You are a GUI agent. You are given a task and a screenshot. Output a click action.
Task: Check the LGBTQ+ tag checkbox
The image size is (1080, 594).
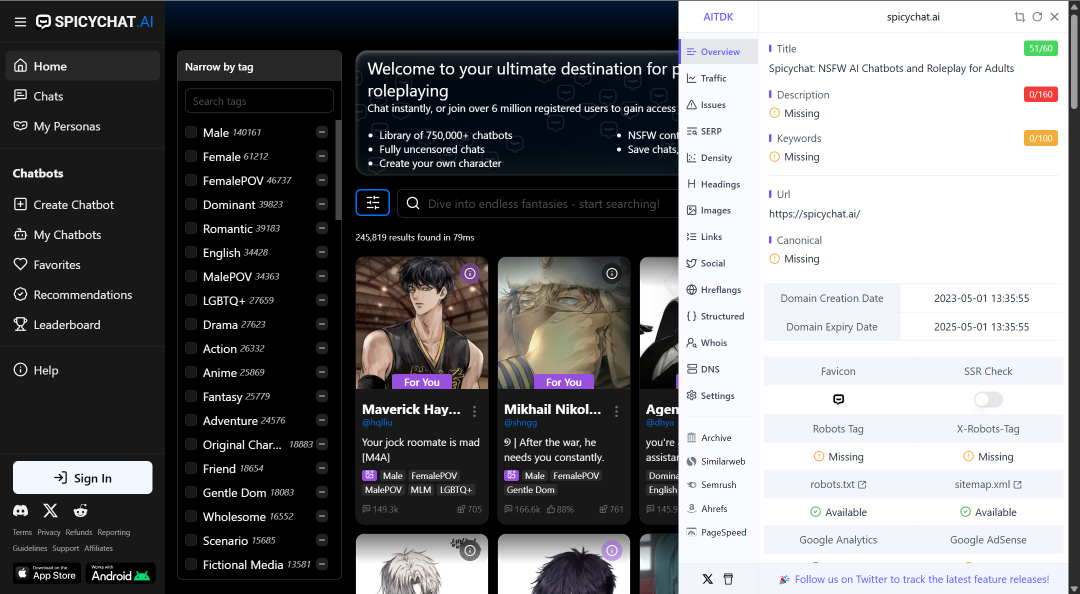(191, 300)
